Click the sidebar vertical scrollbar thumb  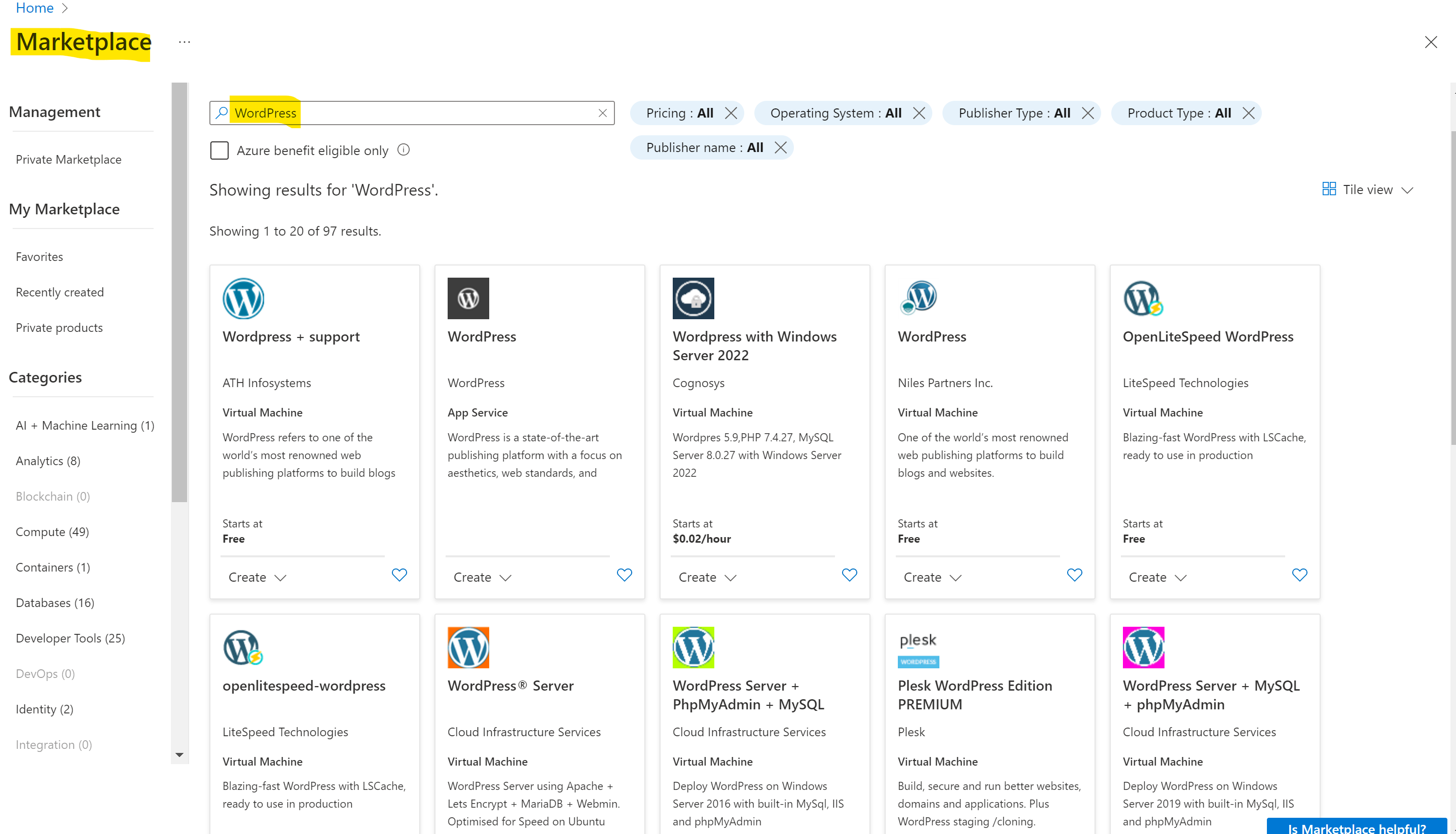click(x=179, y=292)
